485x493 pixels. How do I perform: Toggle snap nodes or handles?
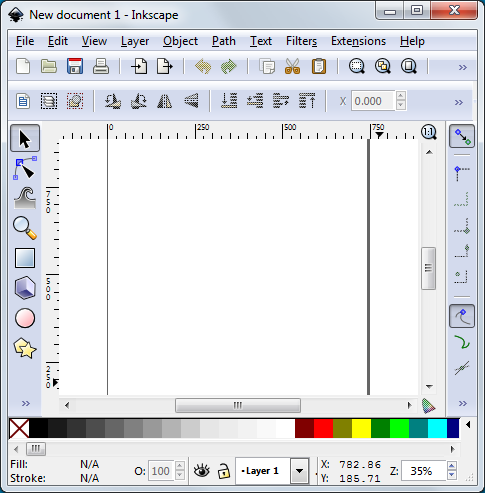click(x=462, y=316)
